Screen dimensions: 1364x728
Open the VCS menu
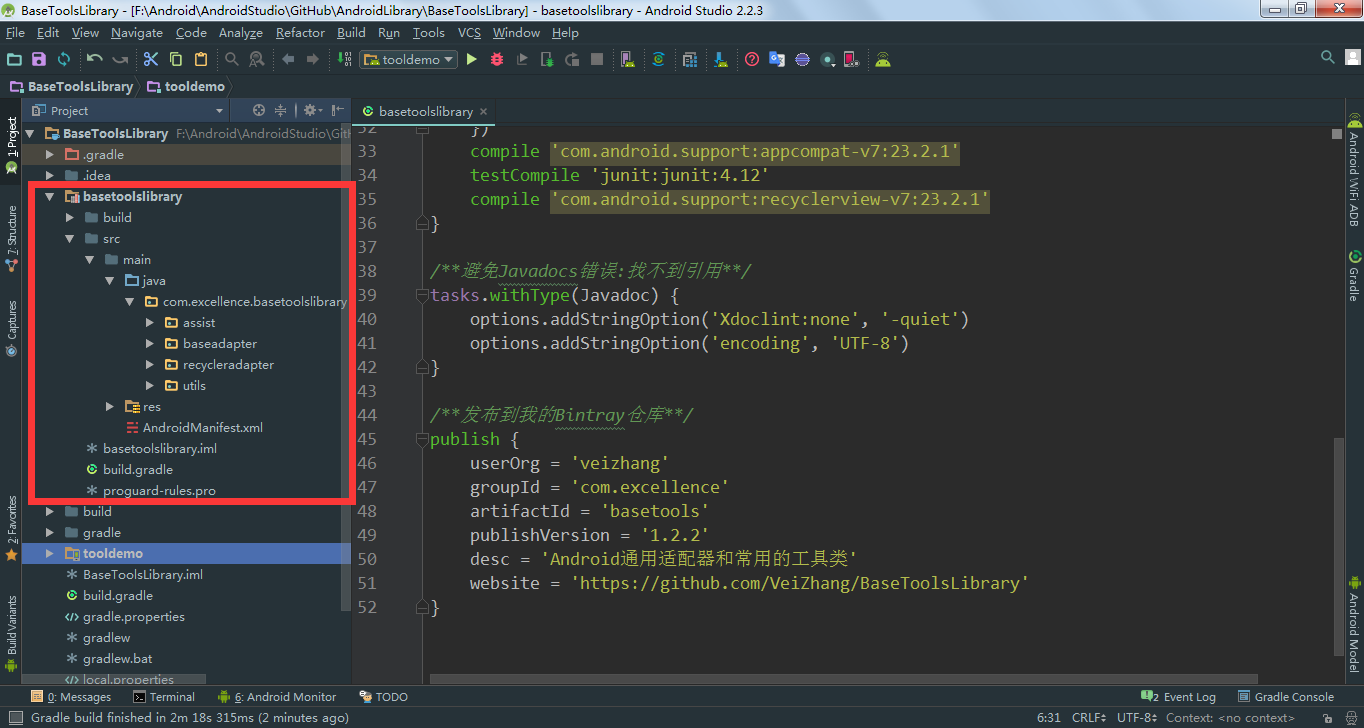click(469, 33)
